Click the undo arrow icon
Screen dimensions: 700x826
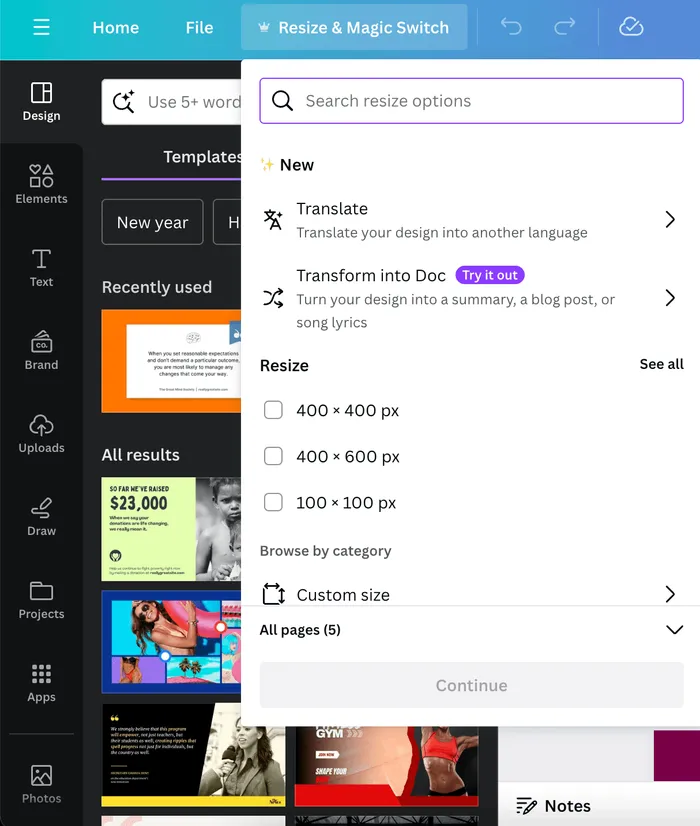(x=511, y=27)
